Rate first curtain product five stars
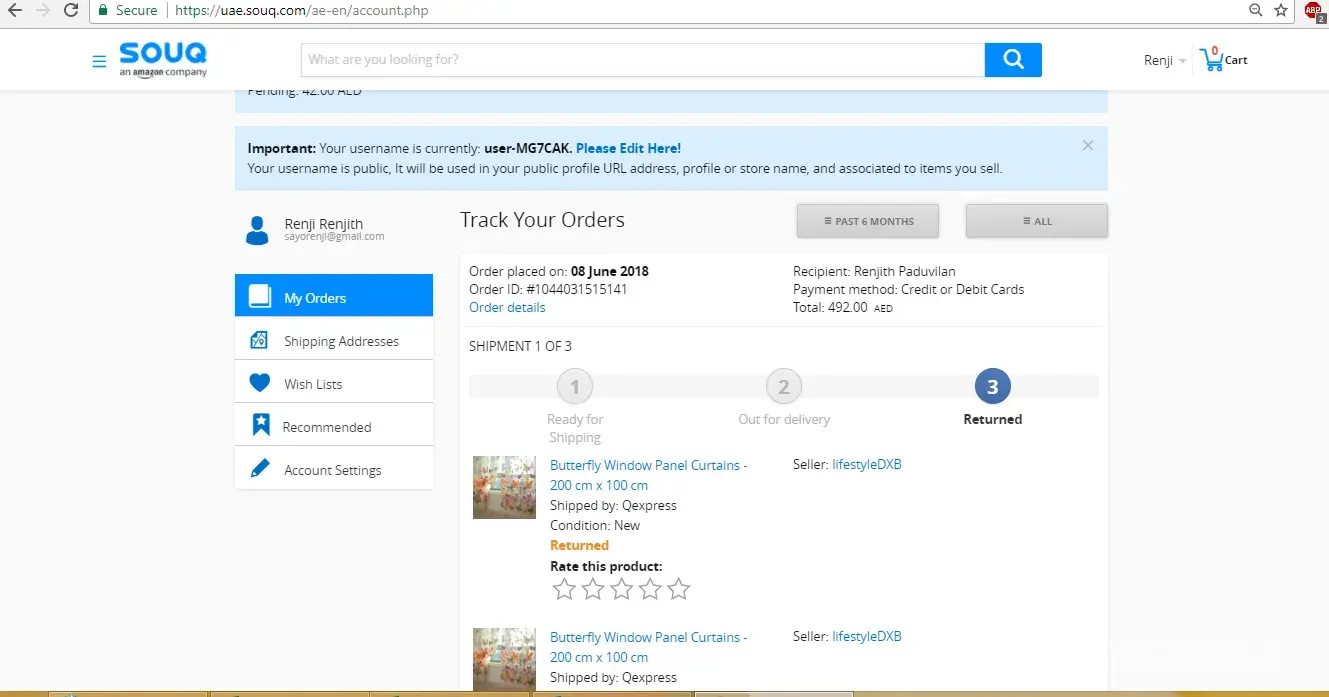The image size is (1329, 697). [x=679, y=589]
